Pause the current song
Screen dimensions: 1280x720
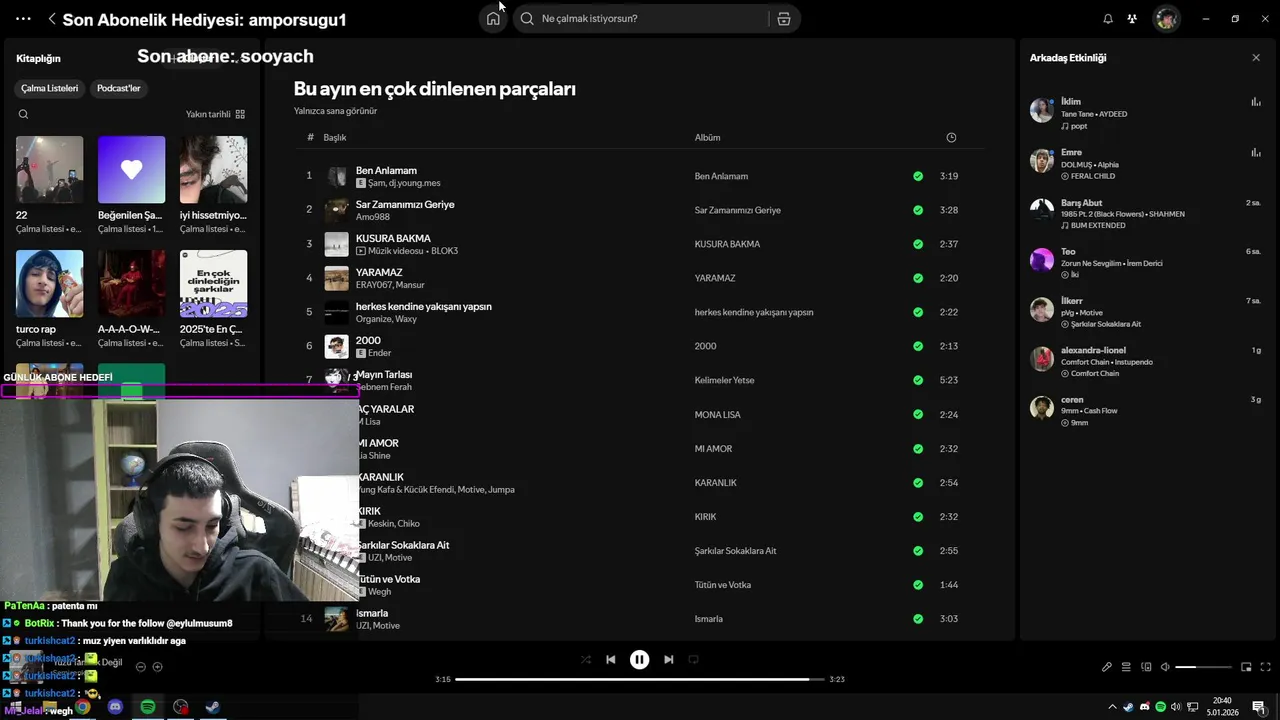pos(640,659)
